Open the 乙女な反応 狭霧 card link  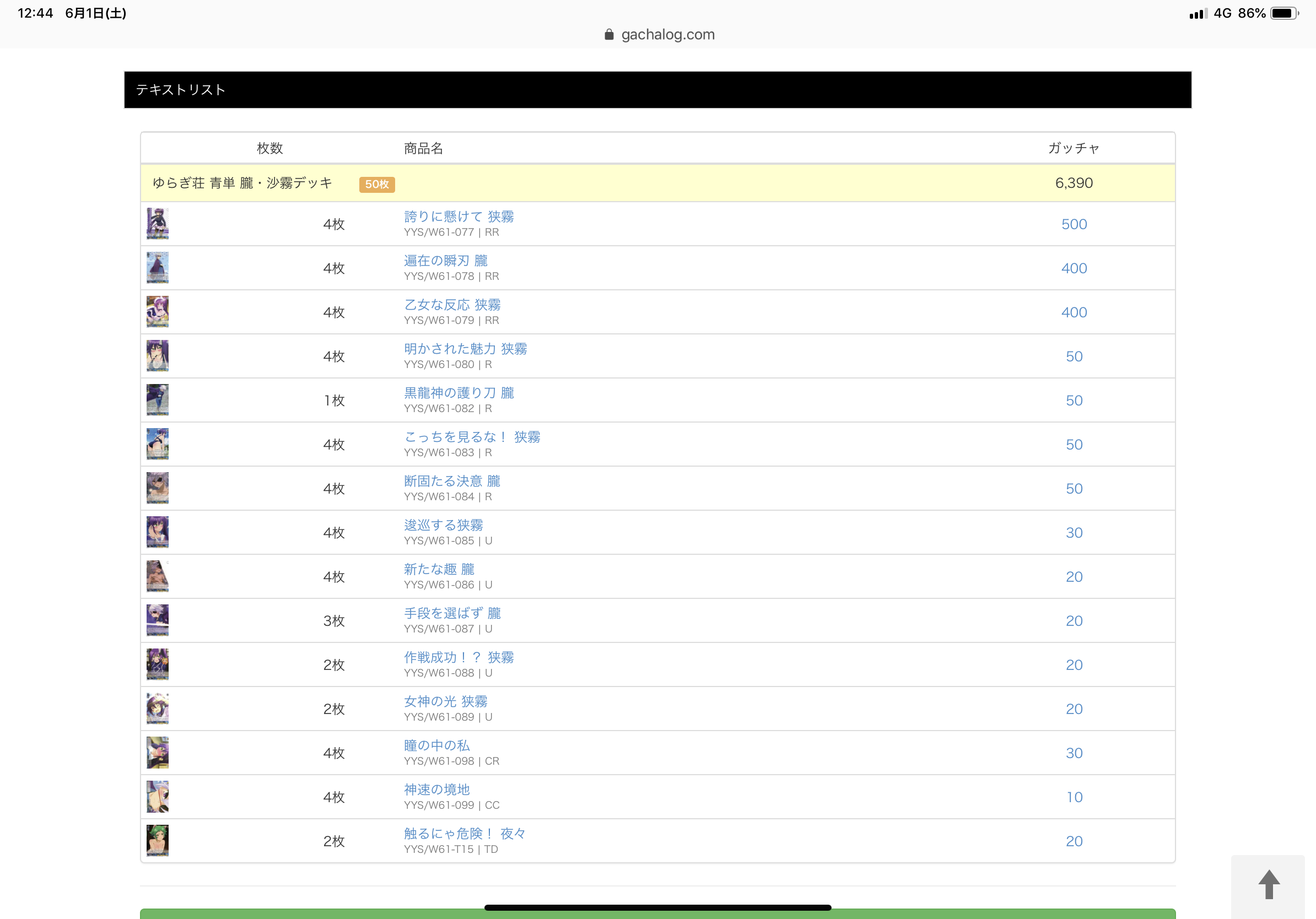click(x=453, y=305)
